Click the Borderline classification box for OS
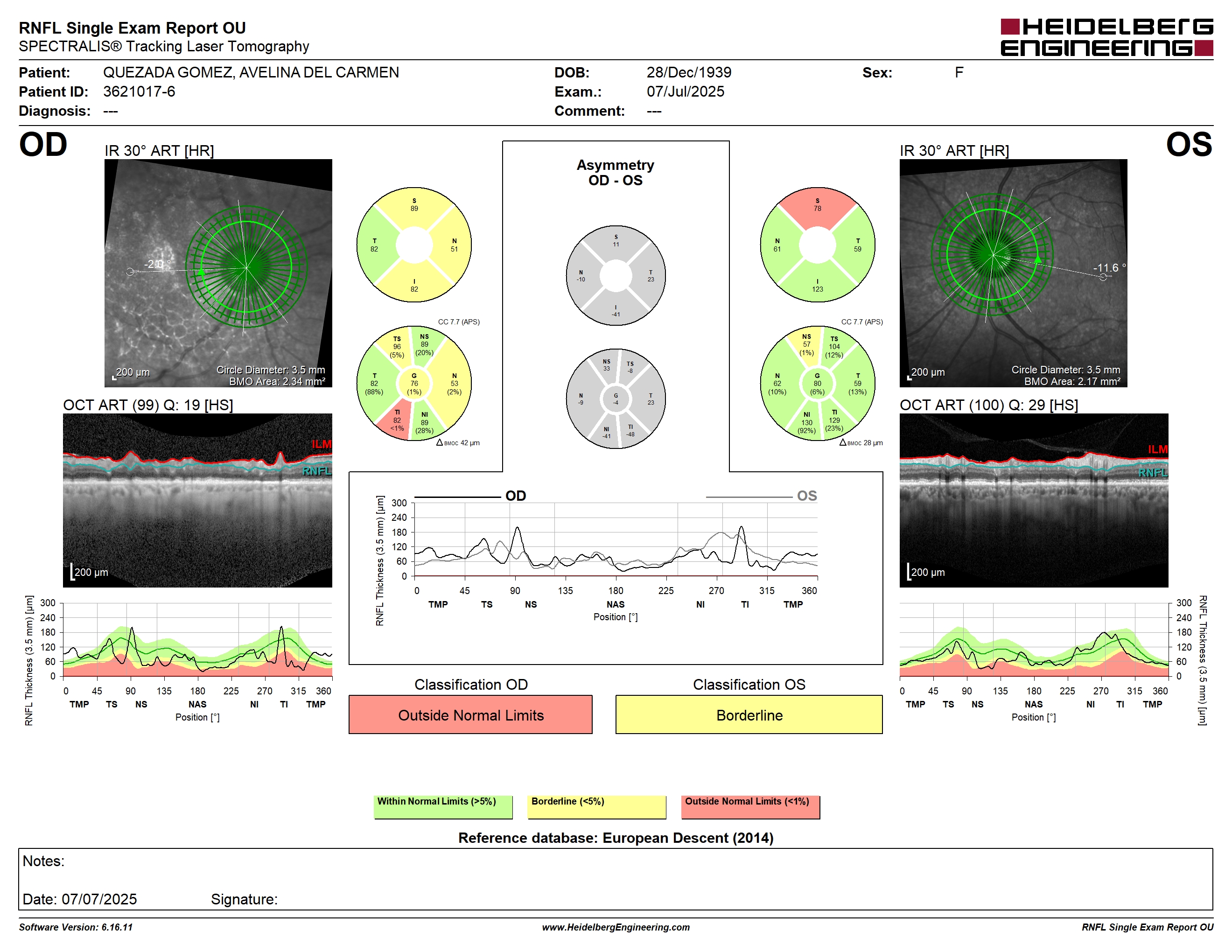This screenshot has height=952, width=1232. coord(749,714)
